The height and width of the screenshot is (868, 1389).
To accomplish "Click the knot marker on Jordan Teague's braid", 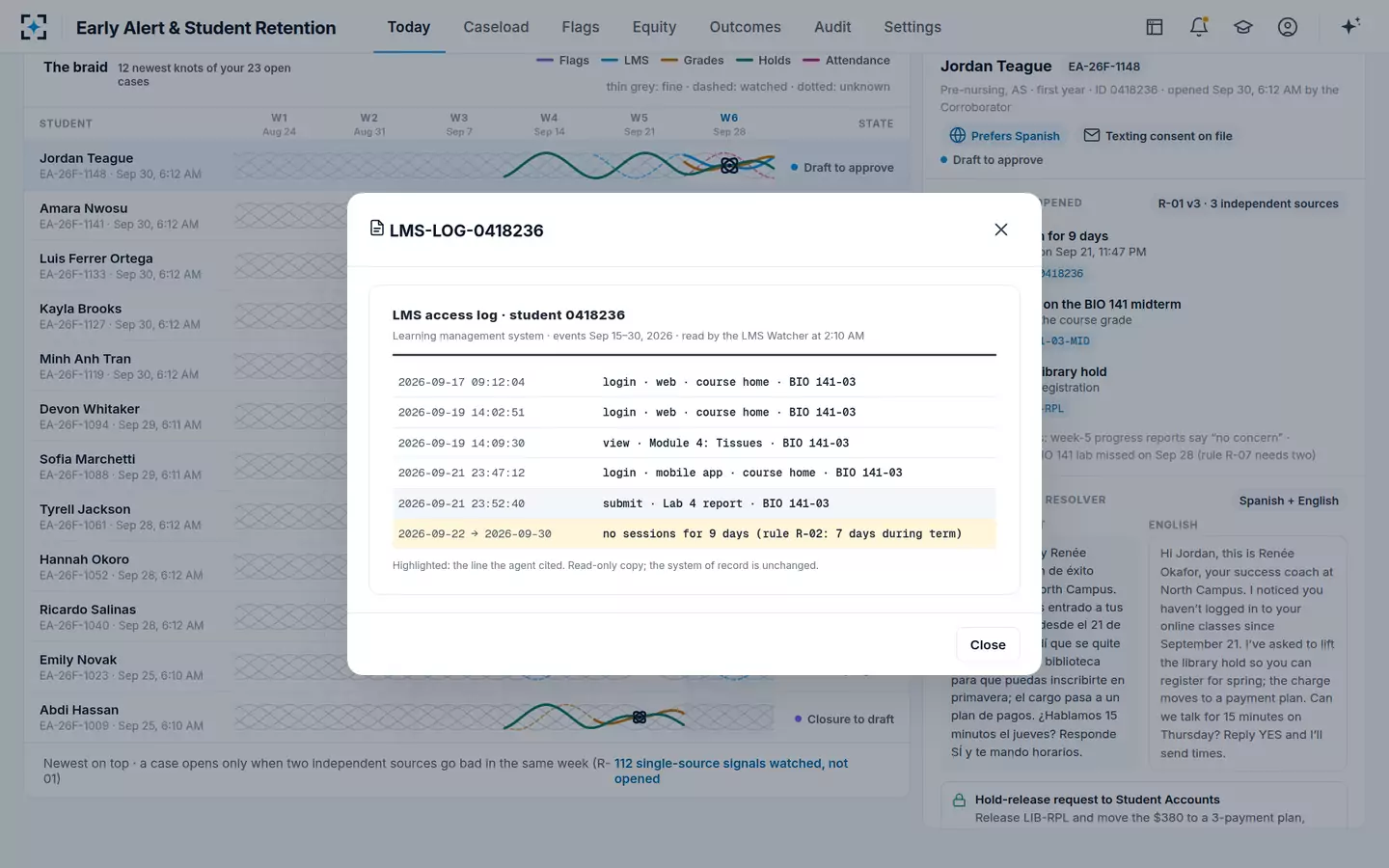I will click(730, 166).
